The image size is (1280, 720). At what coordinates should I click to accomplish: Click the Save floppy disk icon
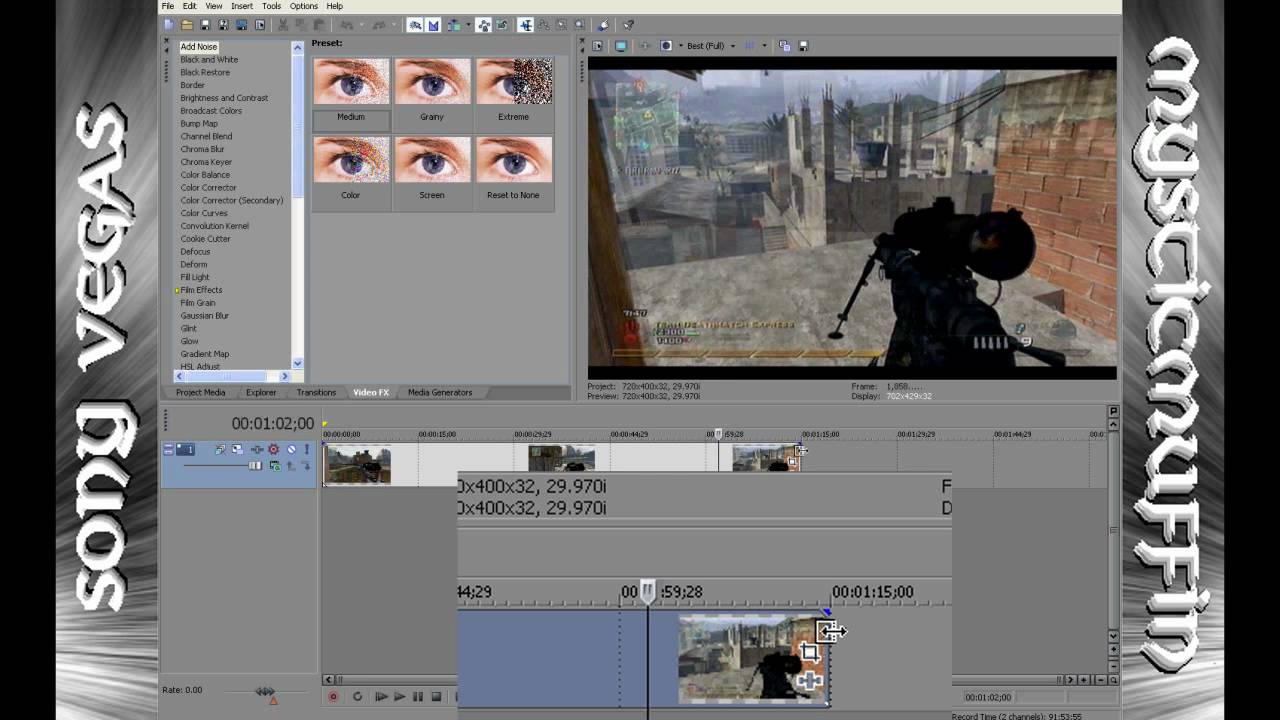(x=205, y=25)
